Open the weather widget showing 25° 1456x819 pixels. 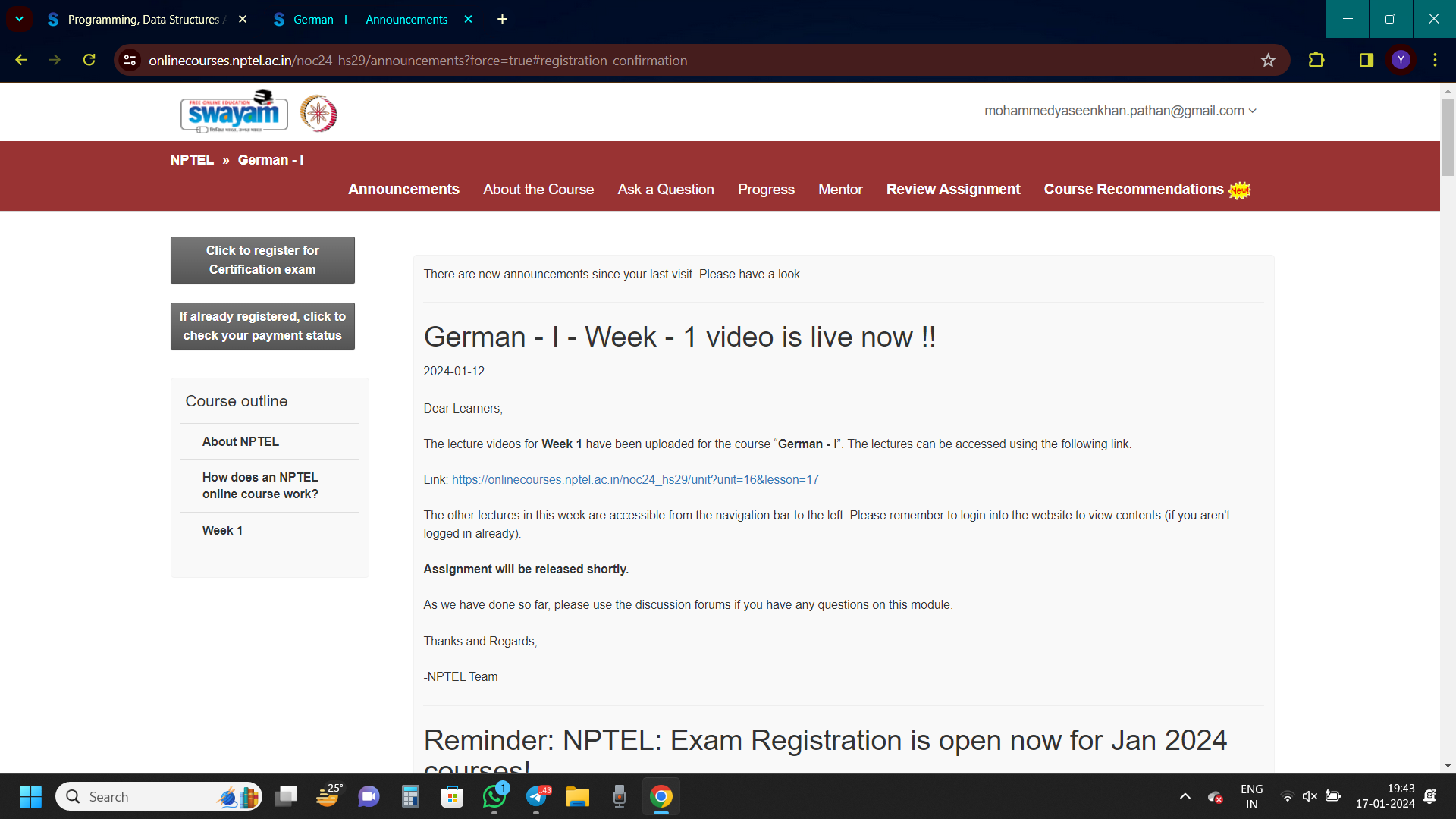(328, 796)
